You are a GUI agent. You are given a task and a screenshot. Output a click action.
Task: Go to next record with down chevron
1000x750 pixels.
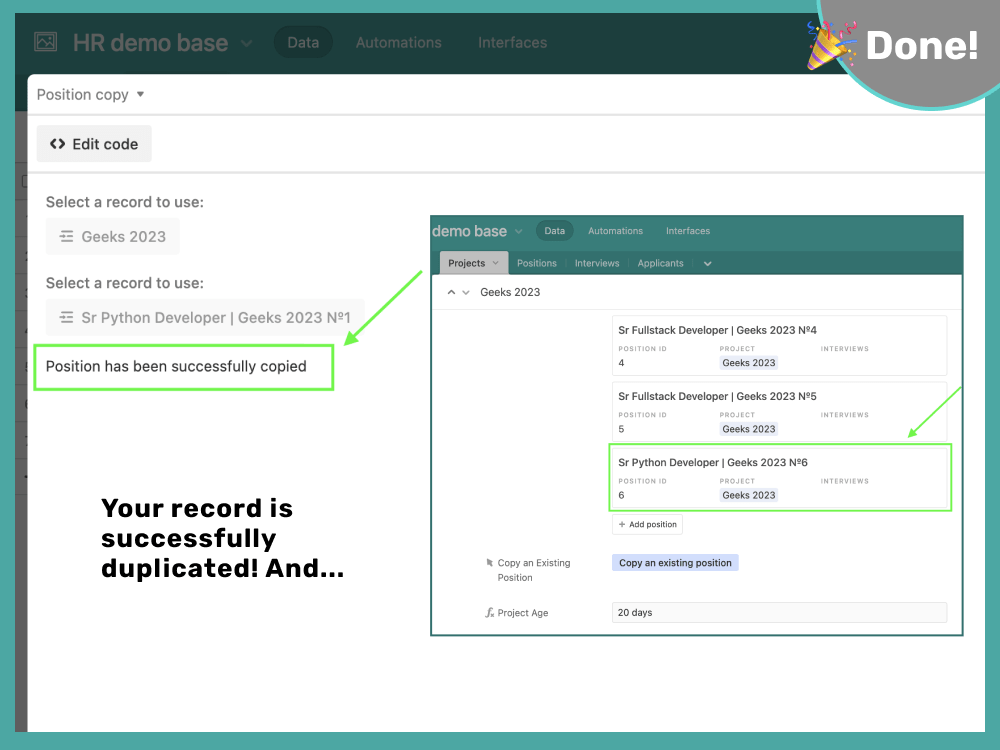[466, 293]
